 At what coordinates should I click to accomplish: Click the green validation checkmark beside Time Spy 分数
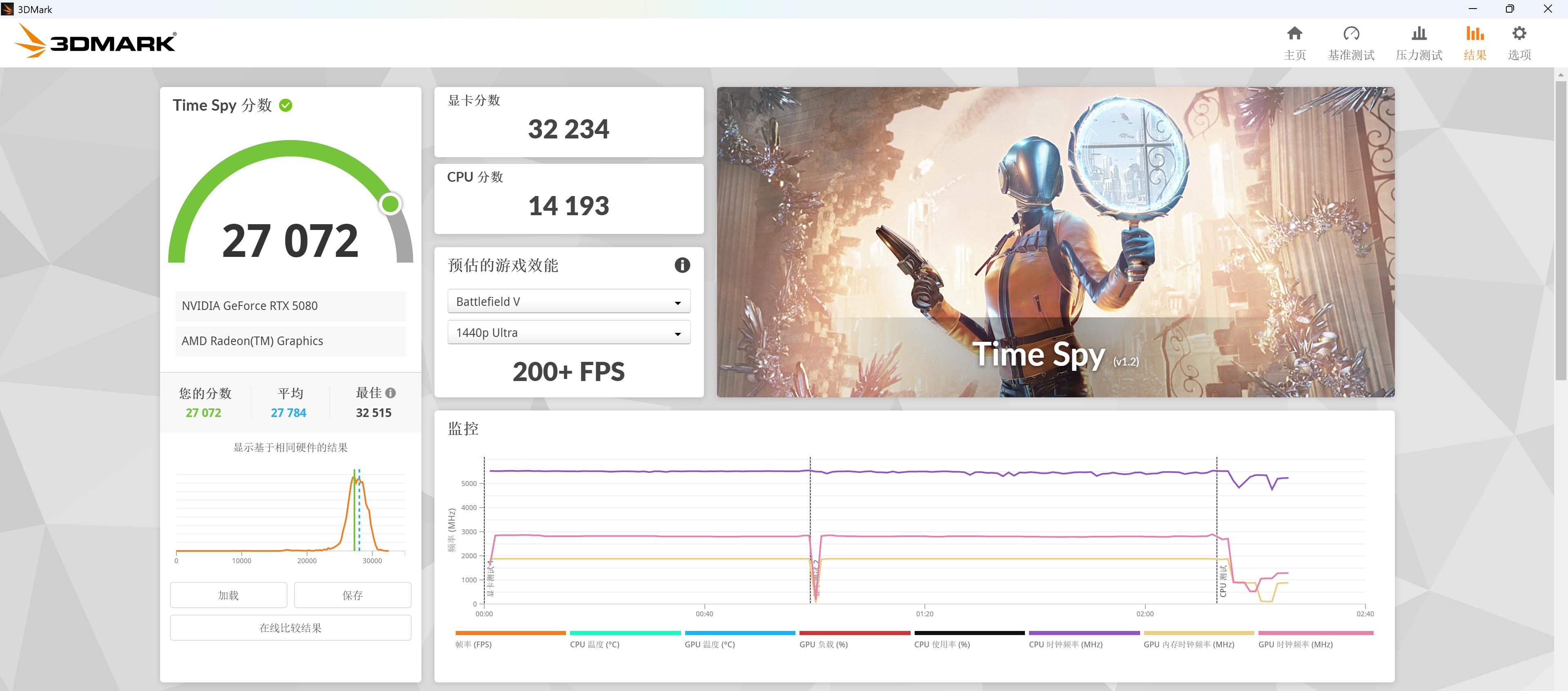(285, 105)
